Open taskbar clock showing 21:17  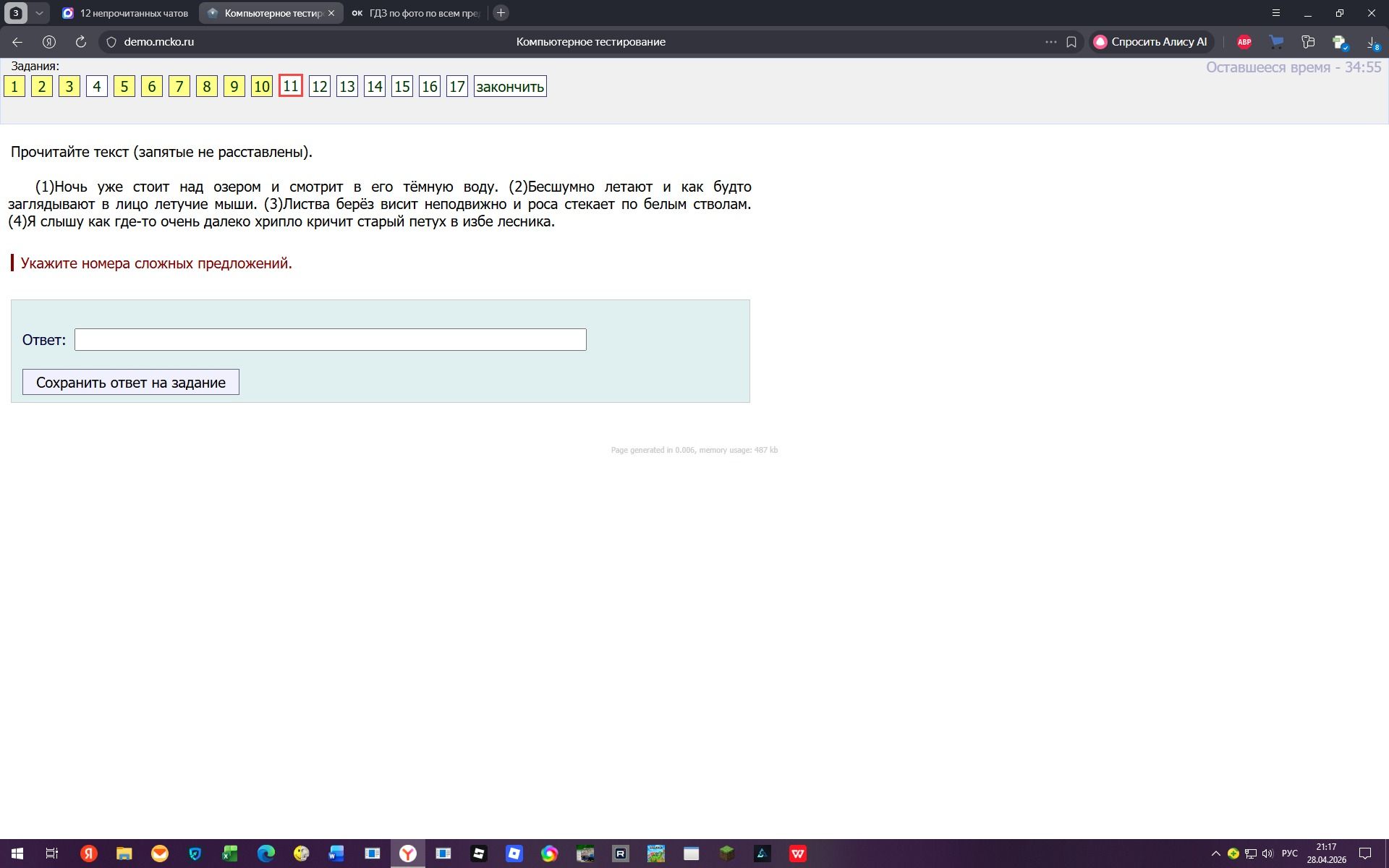click(x=1326, y=854)
